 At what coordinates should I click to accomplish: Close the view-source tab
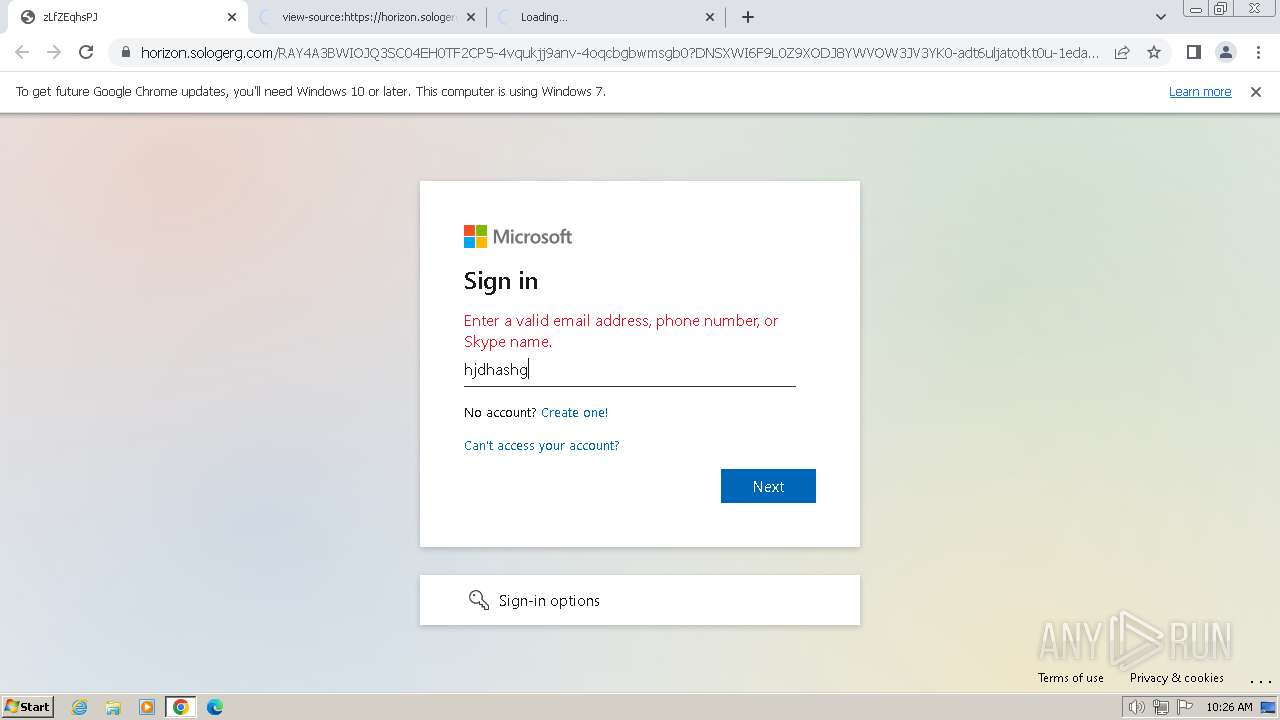(472, 17)
